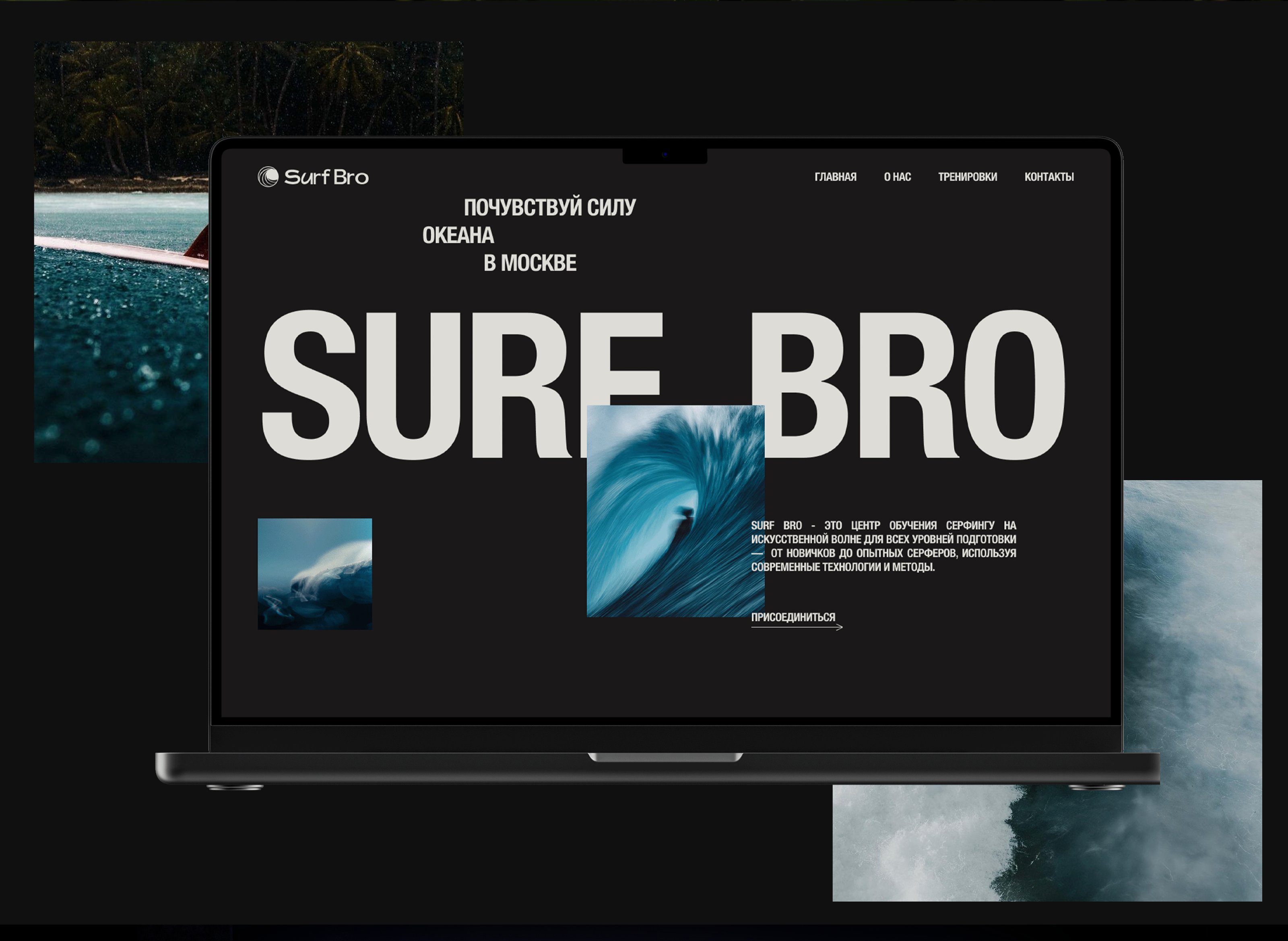1288x941 pixels.
Task: Click the В МОСКВЕ headline line
Action: click(x=530, y=263)
